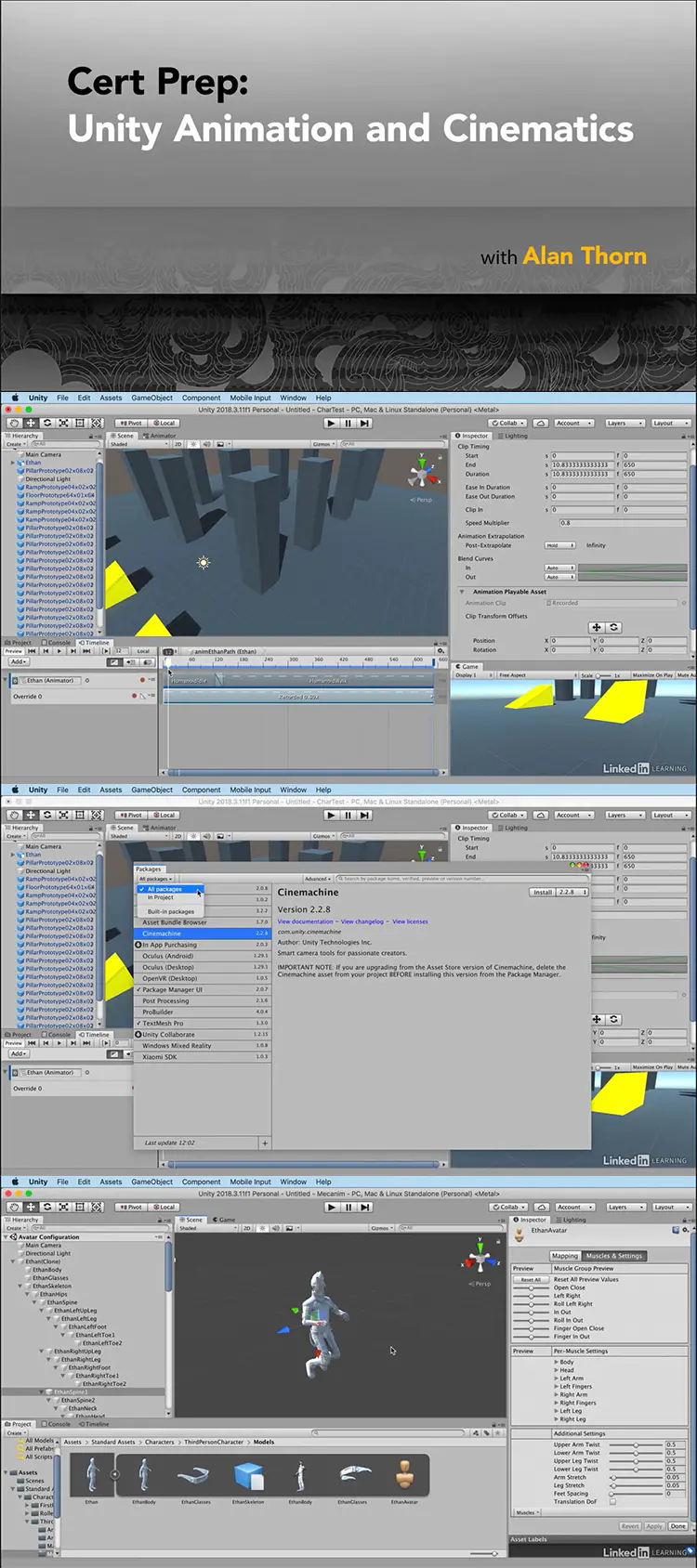Click orientation gizmo in the pillars Scene view

coord(421,476)
